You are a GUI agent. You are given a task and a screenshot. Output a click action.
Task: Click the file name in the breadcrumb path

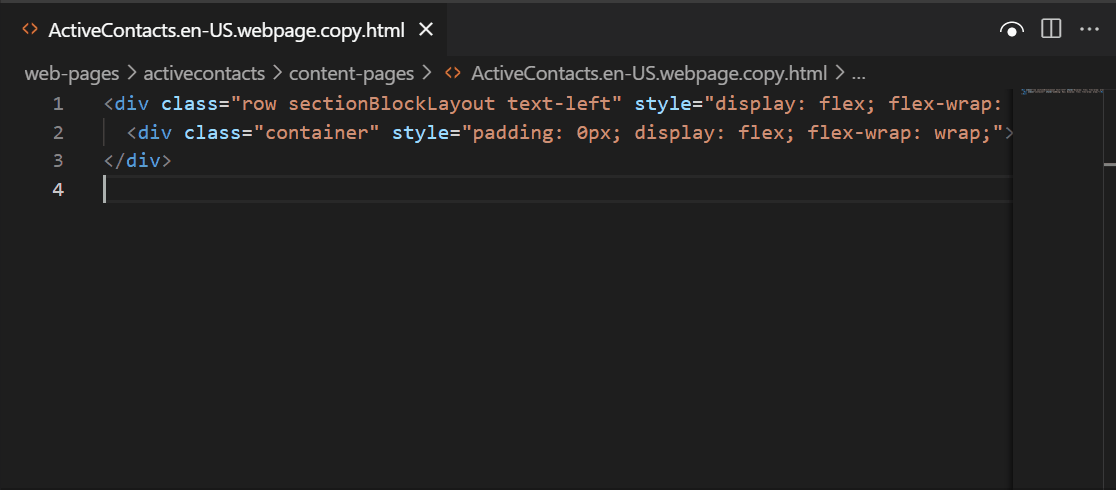[649, 73]
